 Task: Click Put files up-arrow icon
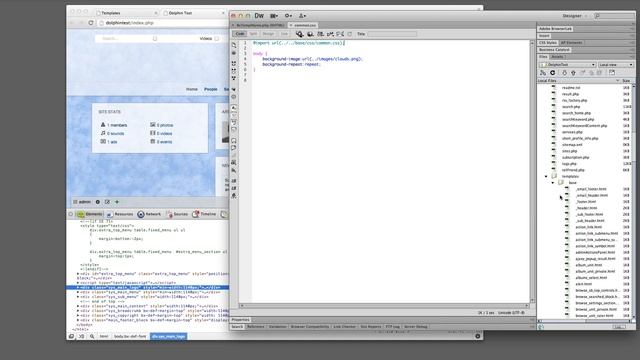point(573,73)
